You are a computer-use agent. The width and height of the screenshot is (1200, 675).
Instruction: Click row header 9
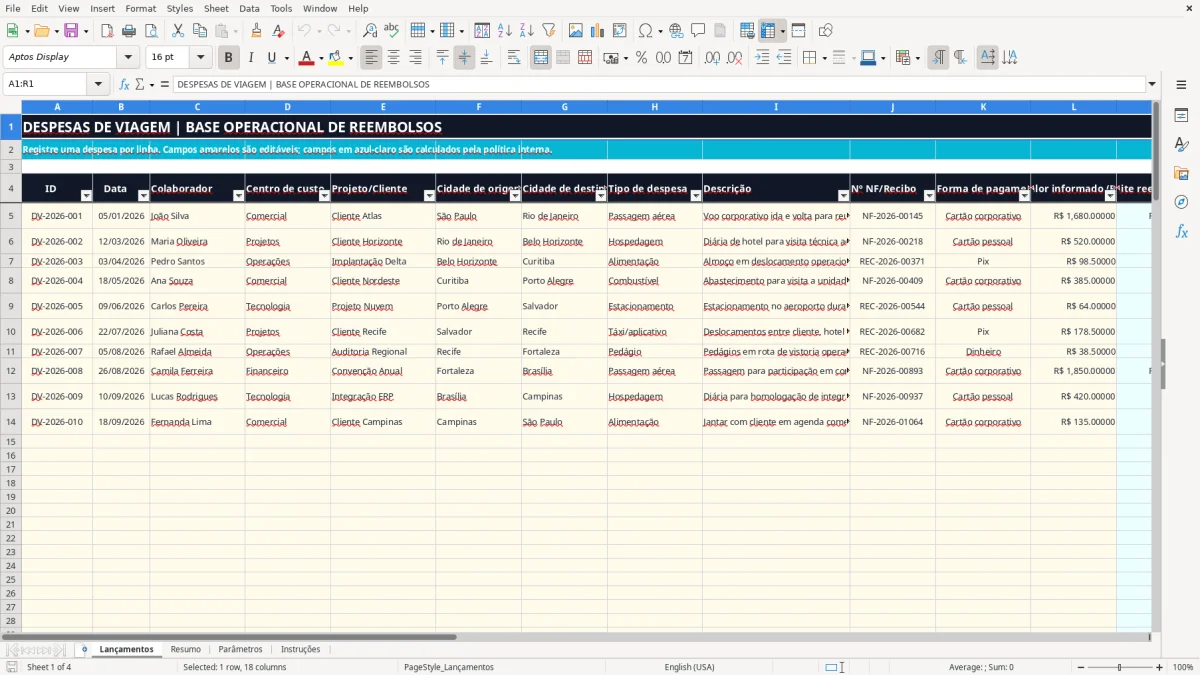pyautogui.click(x=11, y=306)
